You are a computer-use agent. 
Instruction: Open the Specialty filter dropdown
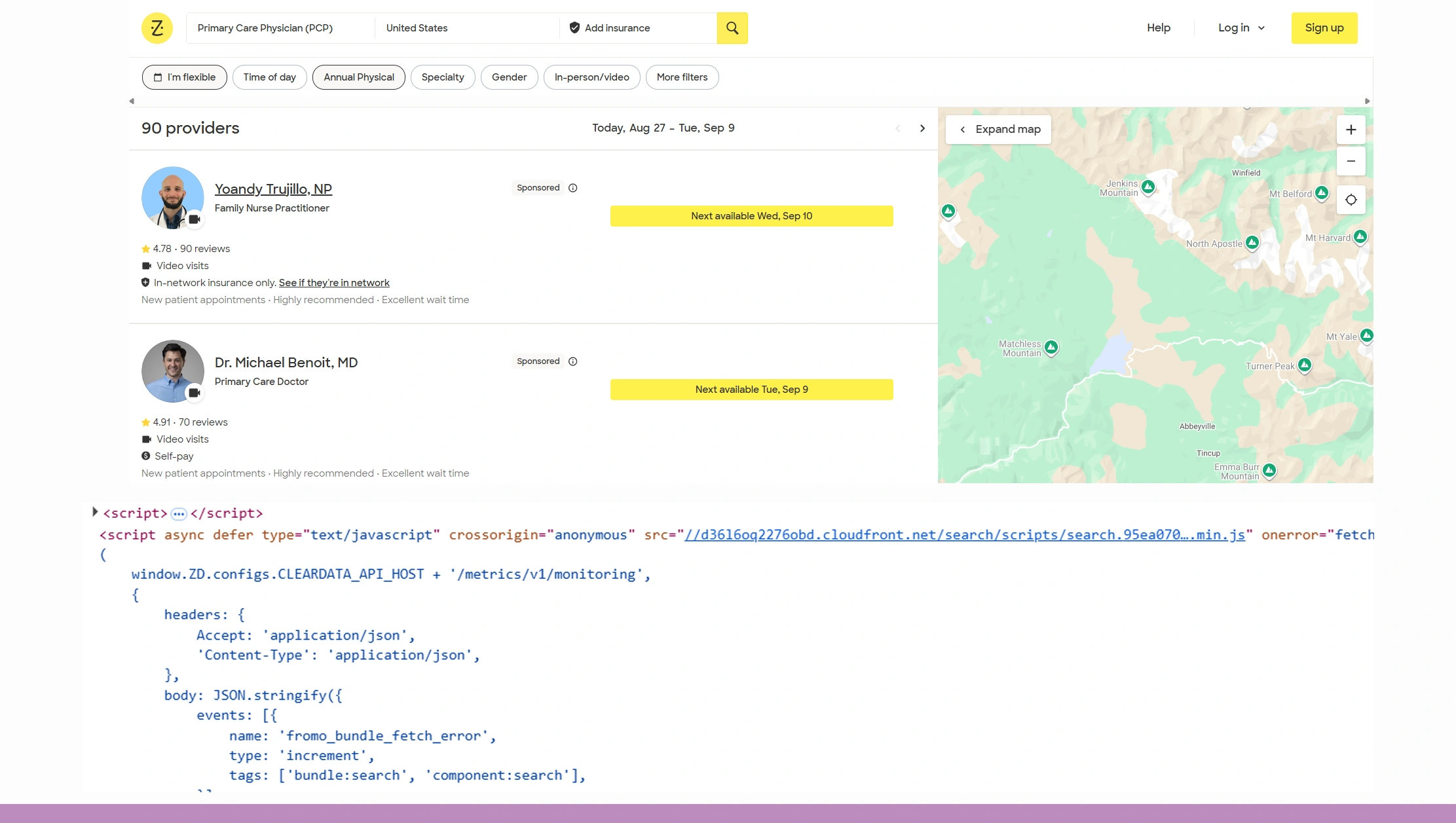point(443,77)
